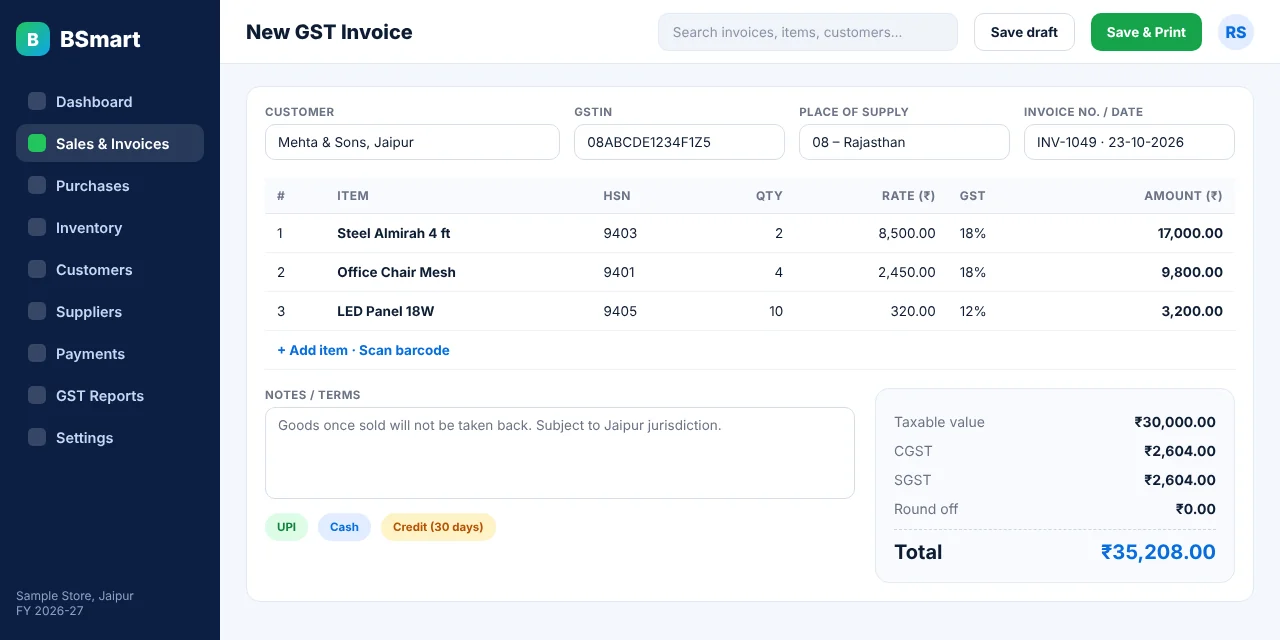Go to Purchases menu label
The height and width of the screenshot is (640, 1280).
(93, 186)
